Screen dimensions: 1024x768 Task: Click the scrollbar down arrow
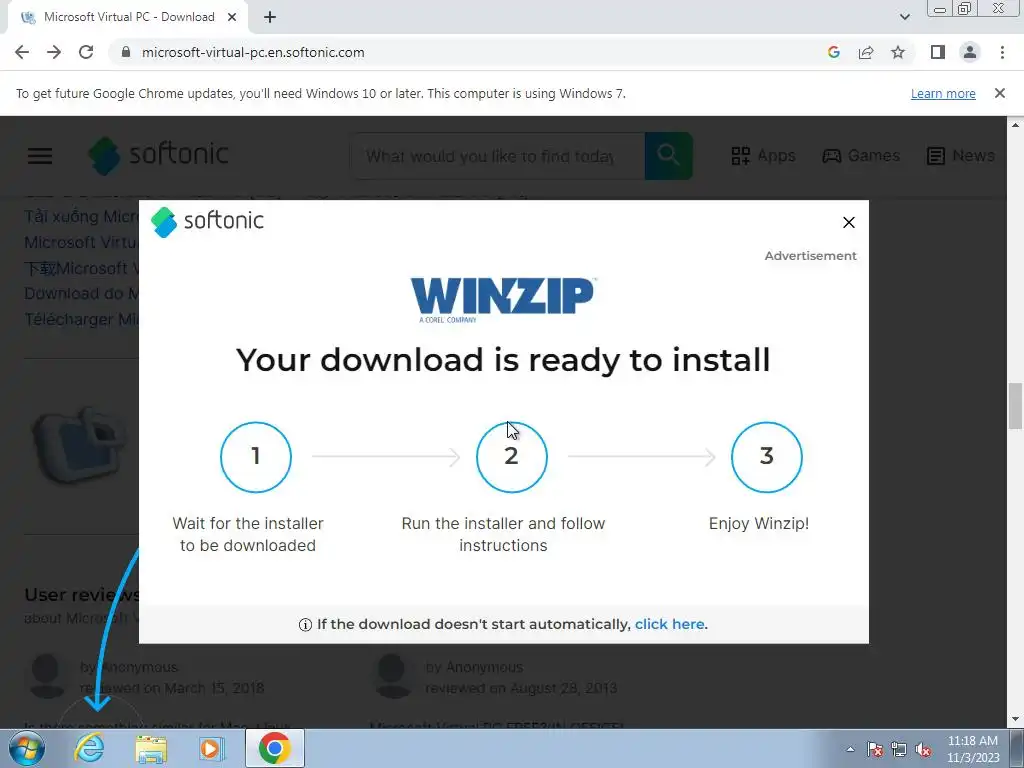tap(1016, 720)
